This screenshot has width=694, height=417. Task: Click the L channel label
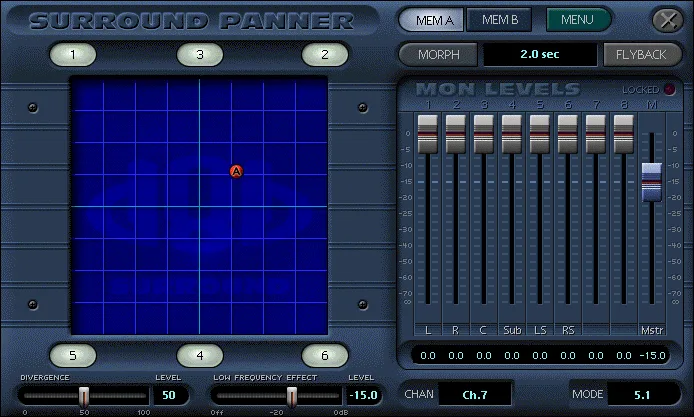[x=428, y=330]
